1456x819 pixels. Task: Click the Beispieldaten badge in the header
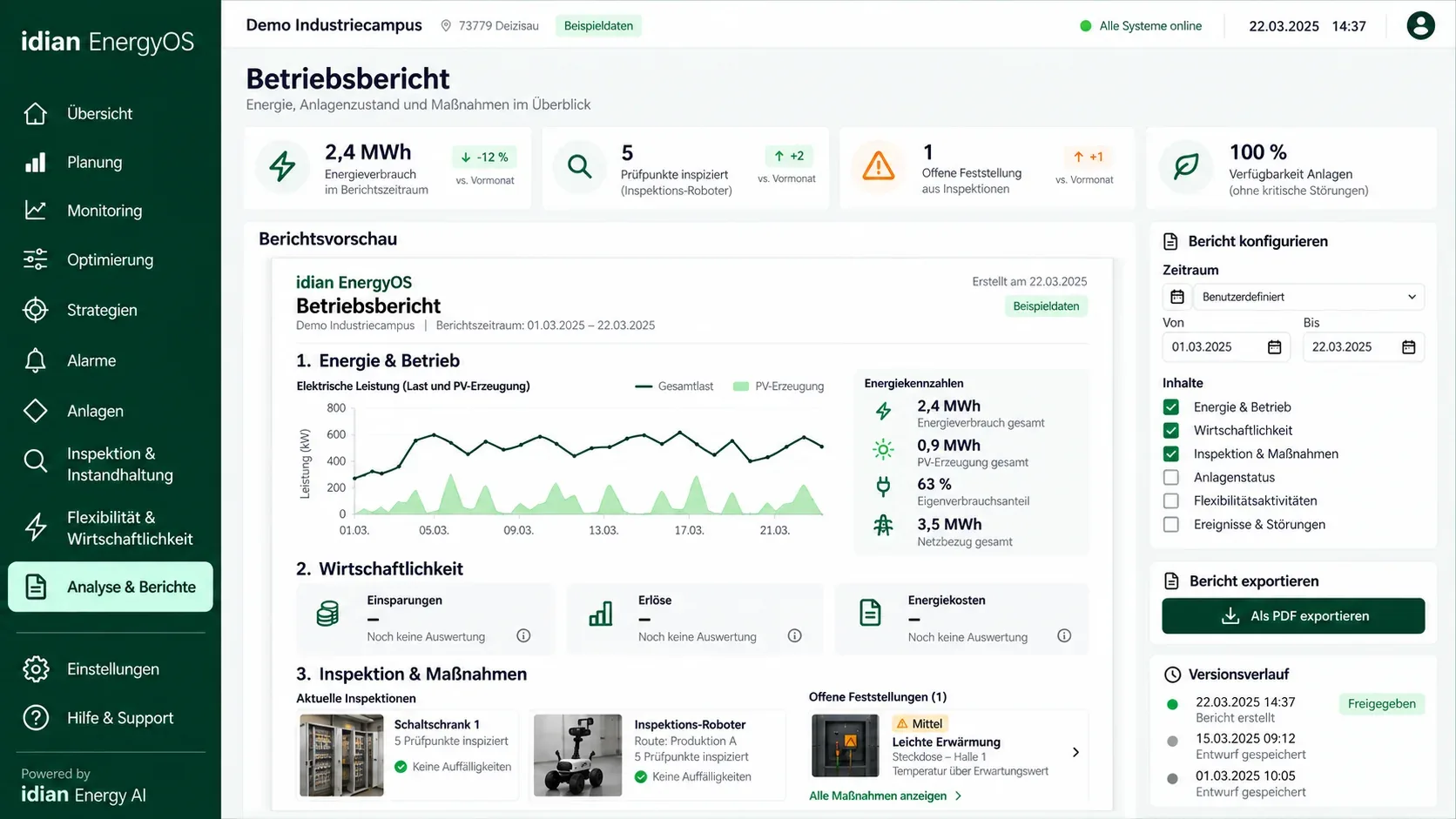pos(598,26)
